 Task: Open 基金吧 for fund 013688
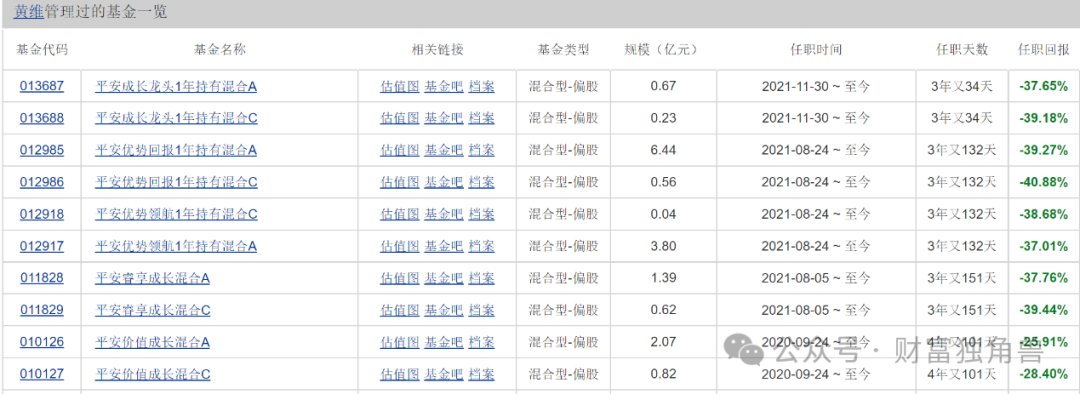(443, 118)
